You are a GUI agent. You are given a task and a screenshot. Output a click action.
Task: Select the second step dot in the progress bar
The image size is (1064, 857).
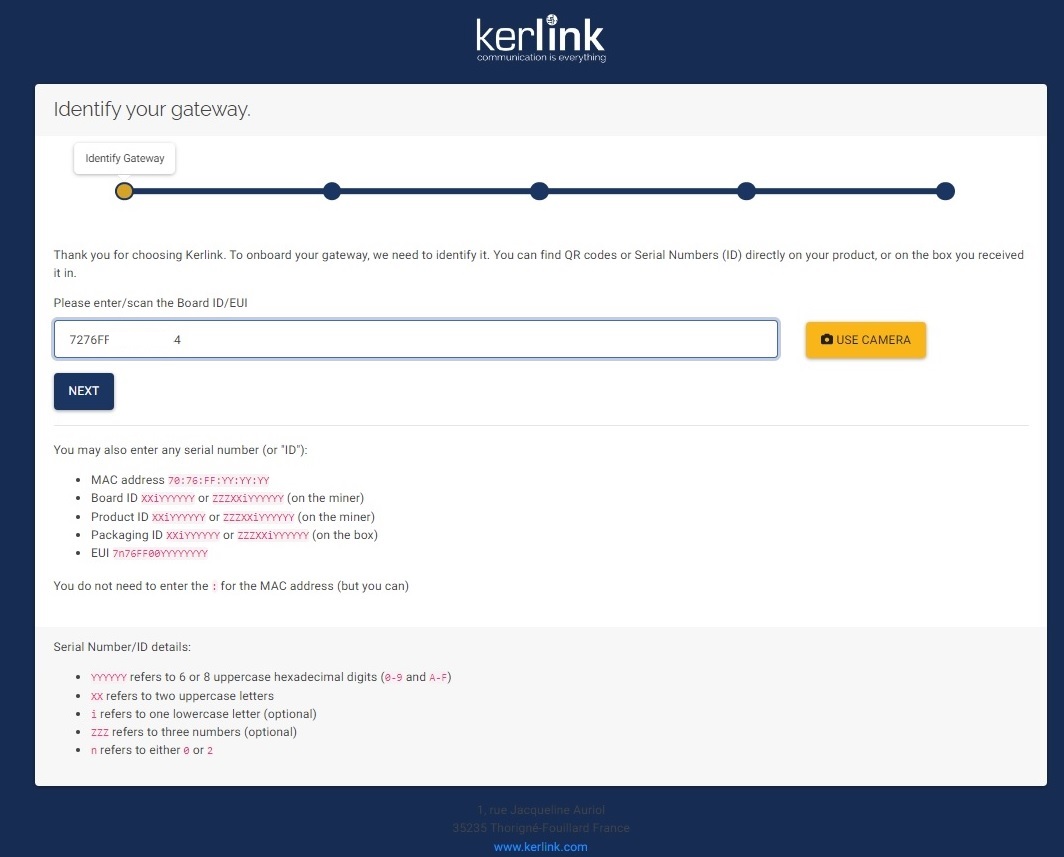pos(332,191)
